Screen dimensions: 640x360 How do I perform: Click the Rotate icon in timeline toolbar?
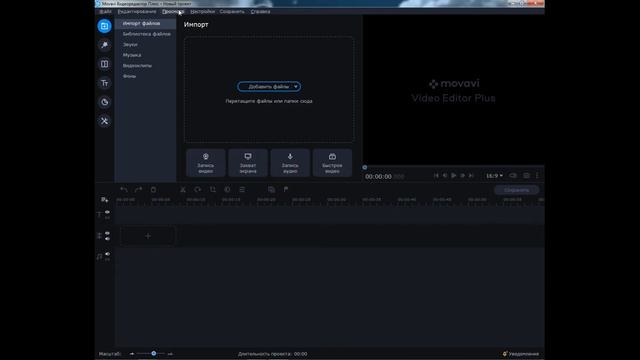click(x=198, y=189)
